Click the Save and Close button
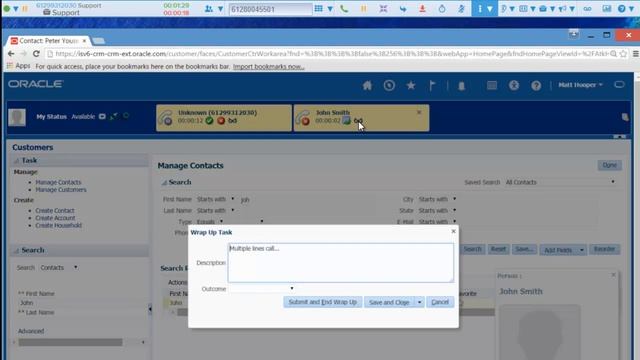640x360 pixels. coord(389,302)
